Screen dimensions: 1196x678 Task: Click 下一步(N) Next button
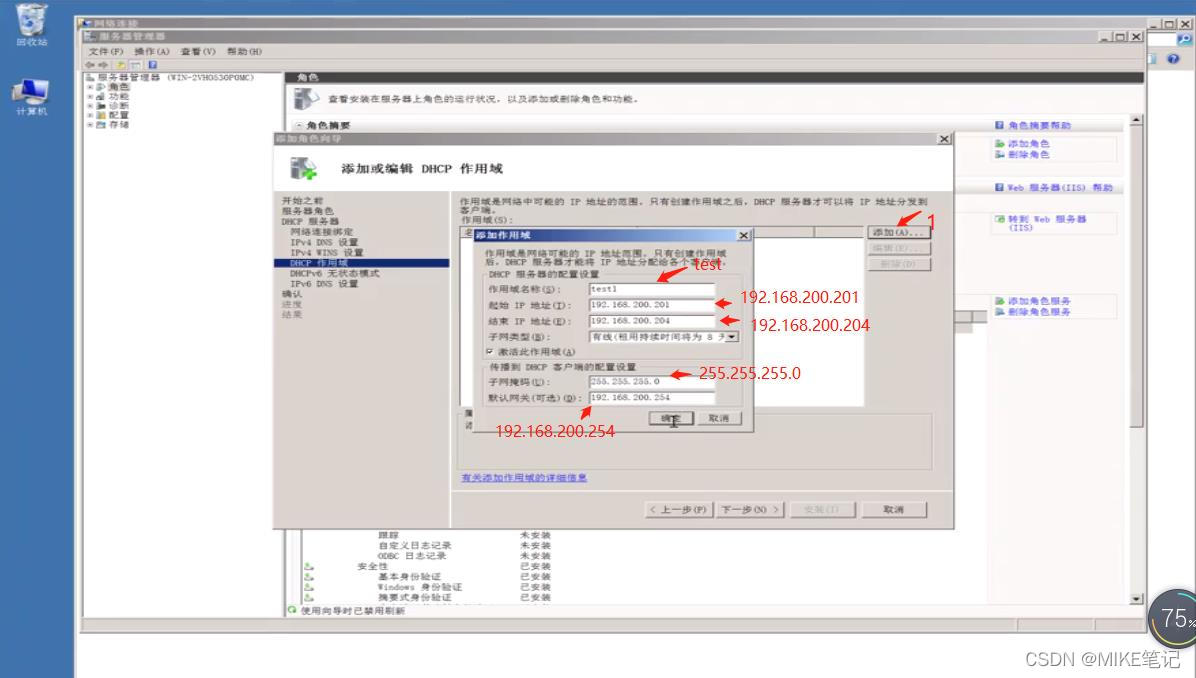click(750, 509)
